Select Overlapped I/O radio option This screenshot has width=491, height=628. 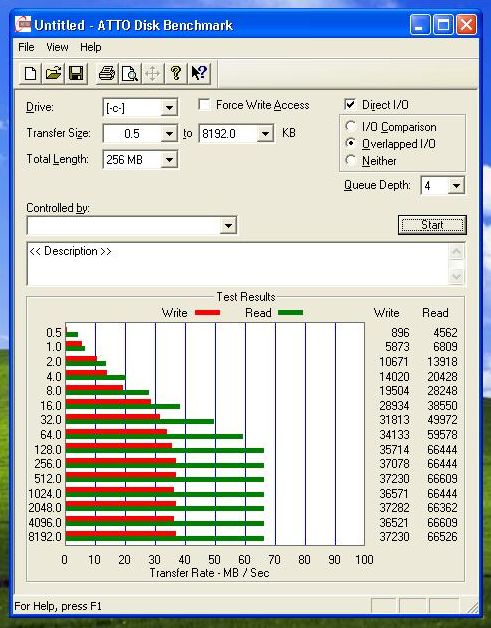[x=350, y=143]
